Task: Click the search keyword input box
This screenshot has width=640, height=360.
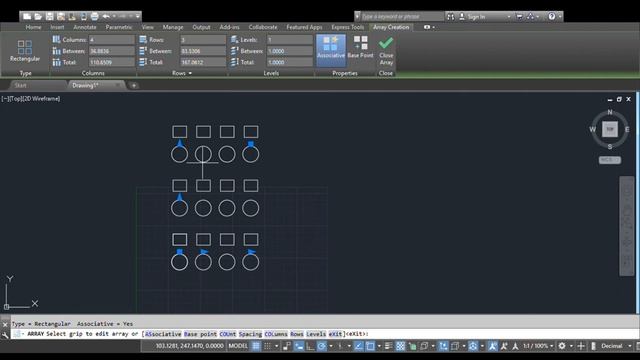Action: (x=402, y=16)
